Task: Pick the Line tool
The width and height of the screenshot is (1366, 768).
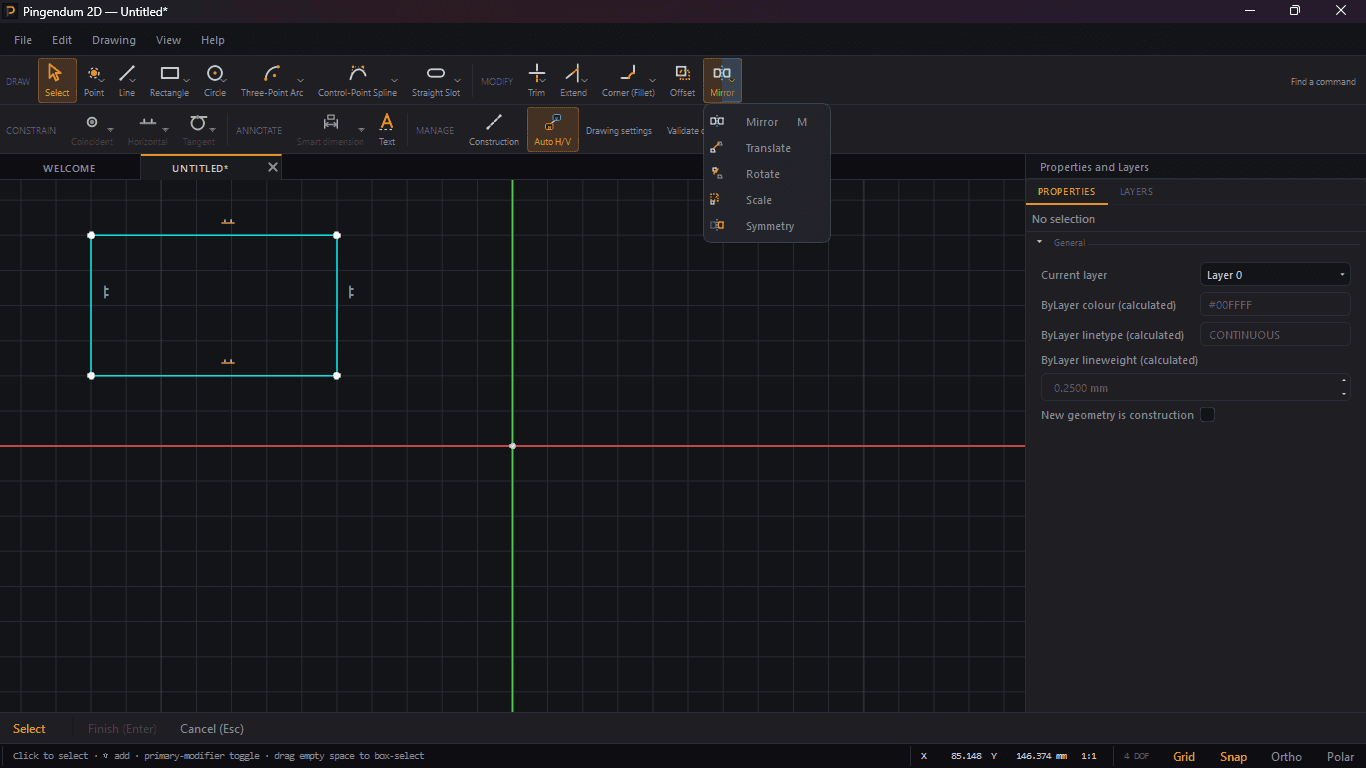Action: click(x=127, y=80)
